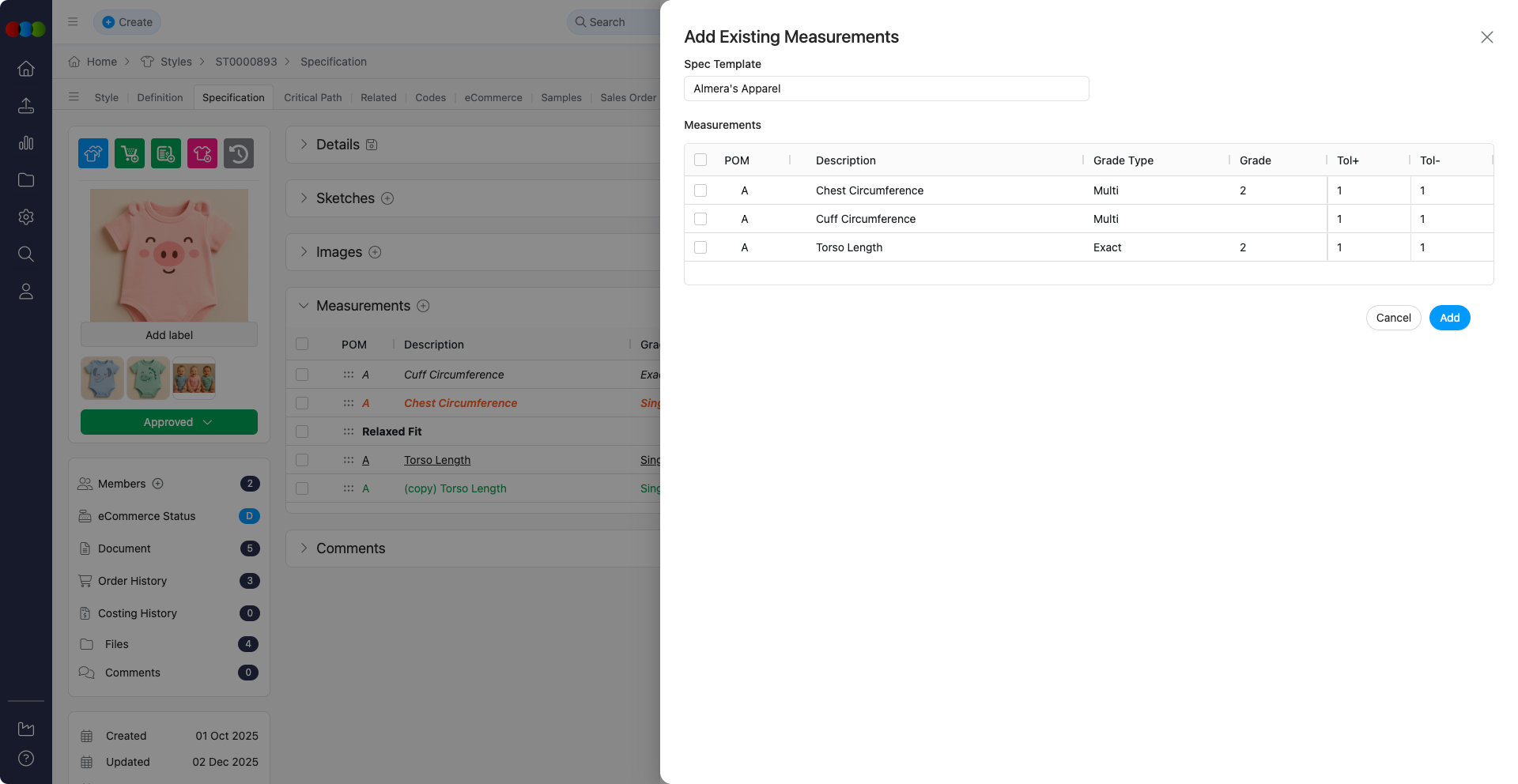This screenshot has width=1518, height=784.
Task: Open the add costing document icon
Action: [x=165, y=153]
